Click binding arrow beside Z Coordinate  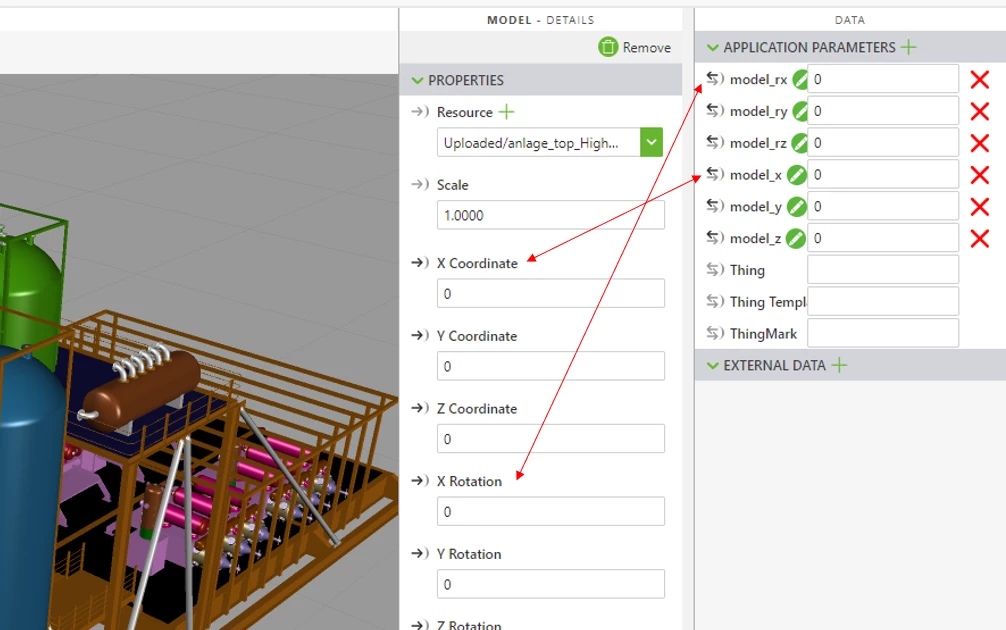[420, 407]
